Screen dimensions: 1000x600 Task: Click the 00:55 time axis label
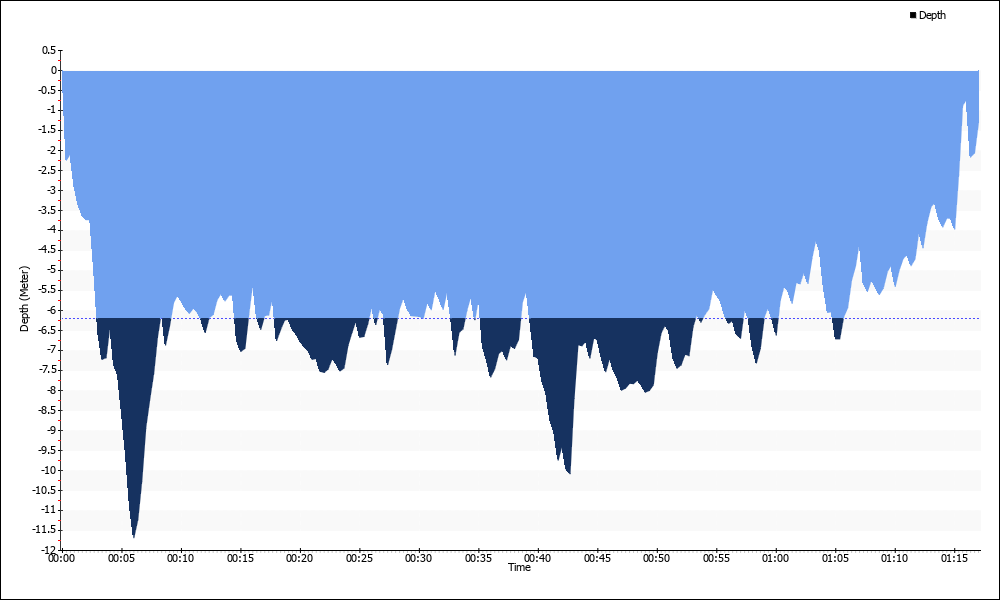[x=716, y=558]
